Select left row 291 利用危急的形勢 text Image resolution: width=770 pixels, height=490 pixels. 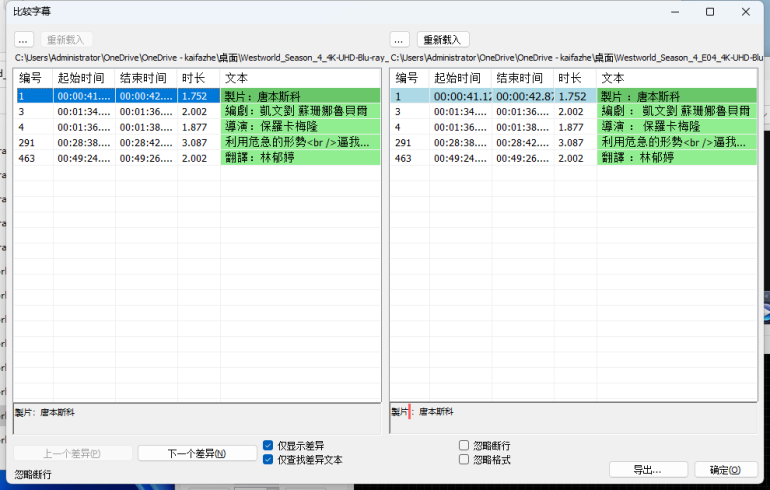tap(301, 142)
